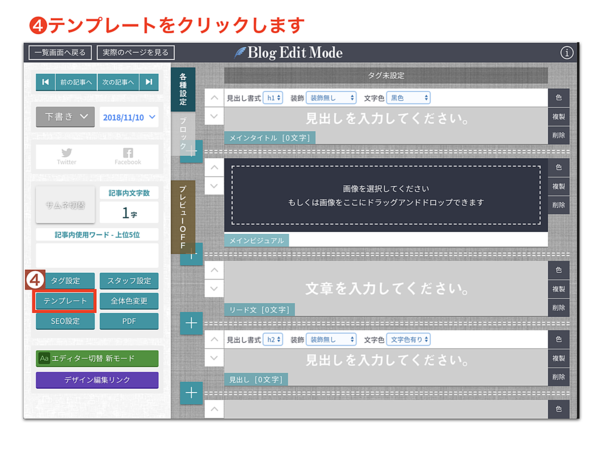Open decoration dropdown in h2 row

[x=331, y=339]
